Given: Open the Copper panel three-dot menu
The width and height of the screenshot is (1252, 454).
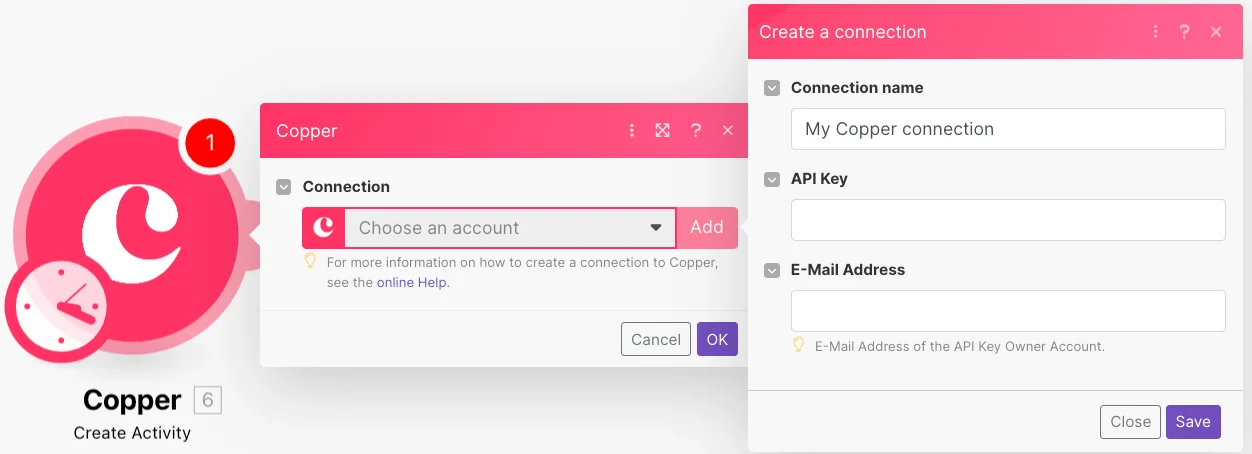Looking at the screenshot, I should coord(631,130).
